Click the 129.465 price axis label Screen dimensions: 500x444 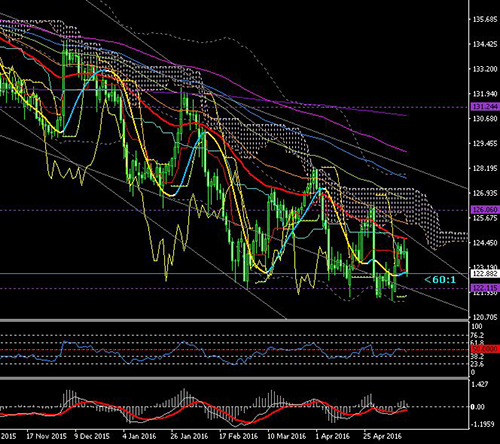tap(485, 144)
